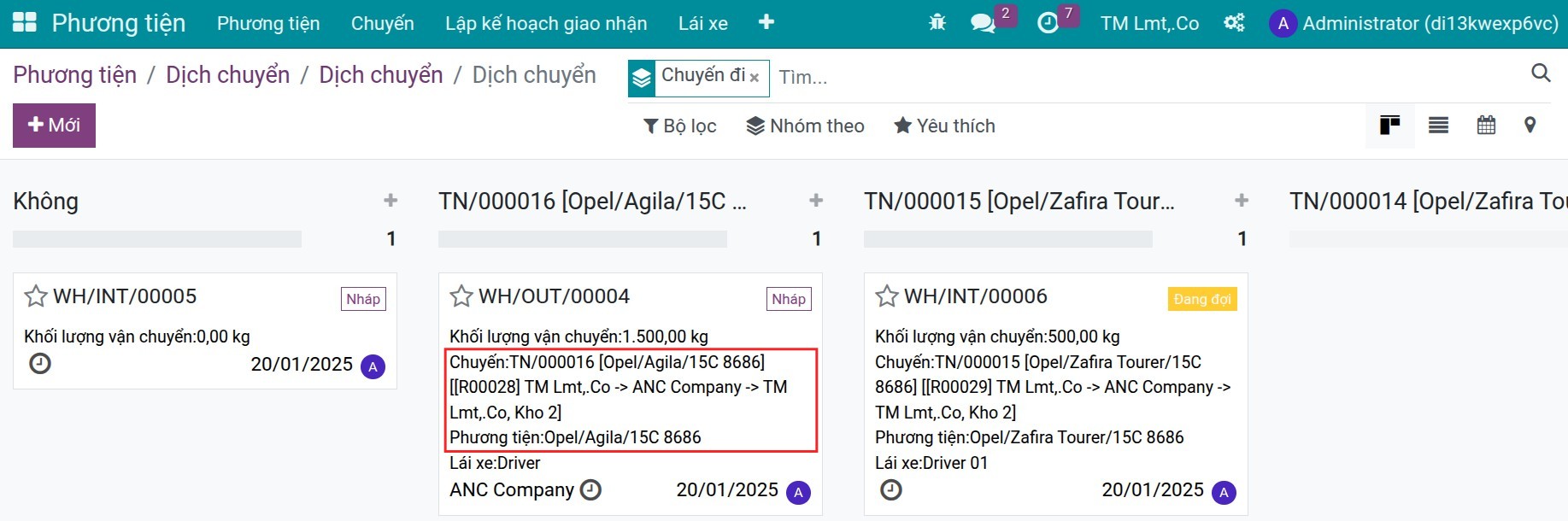
Task: Open the WH/INT/00006 card title
Action: (x=976, y=296)
